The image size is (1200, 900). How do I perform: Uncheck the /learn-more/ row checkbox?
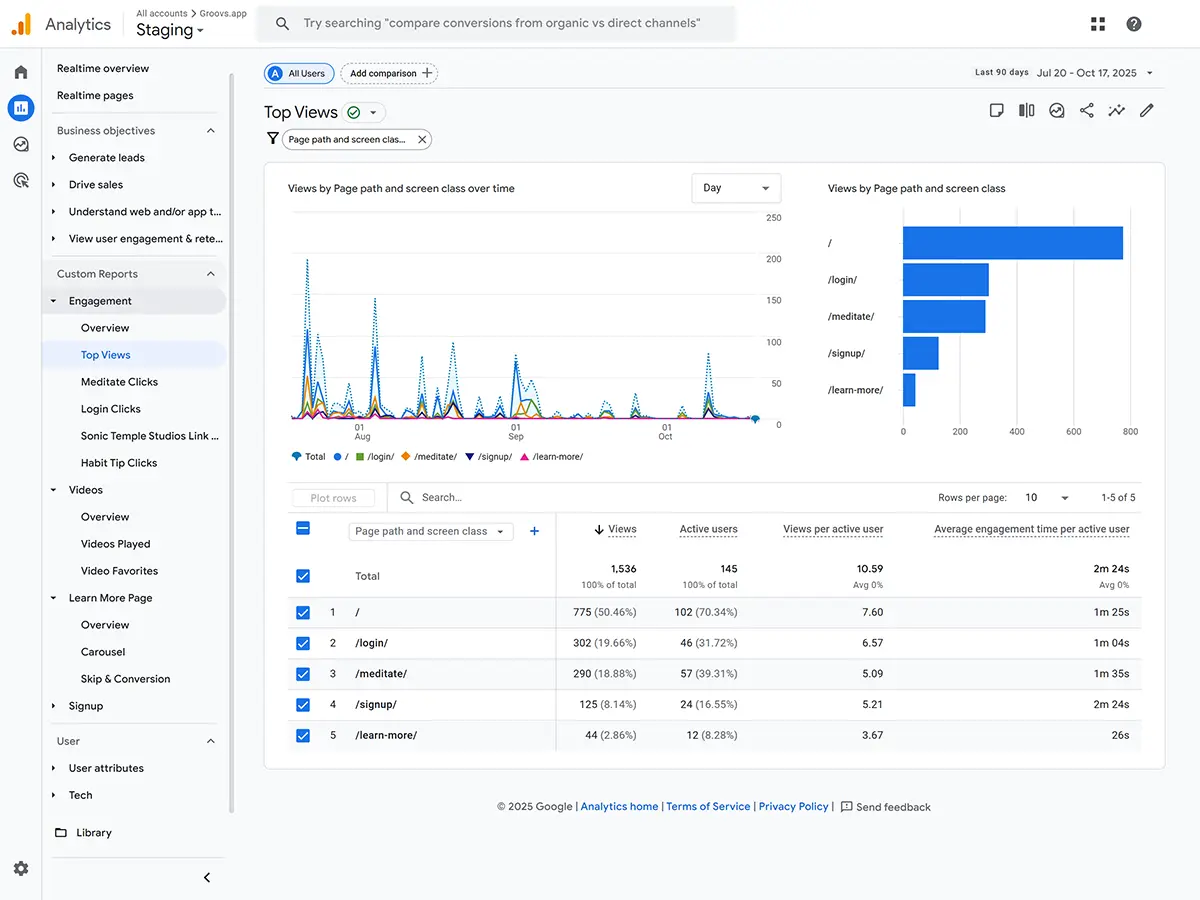click(303, 735)
